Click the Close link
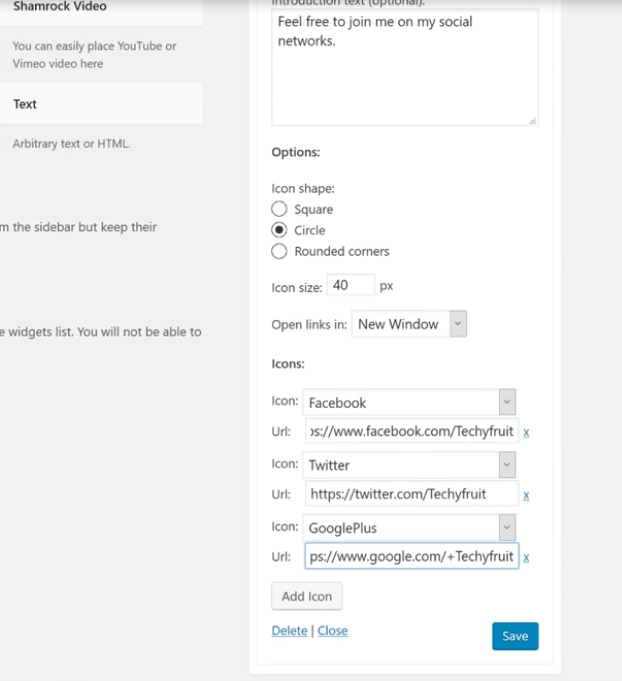This screenshot has height=681, width=622. coord(332,631)
